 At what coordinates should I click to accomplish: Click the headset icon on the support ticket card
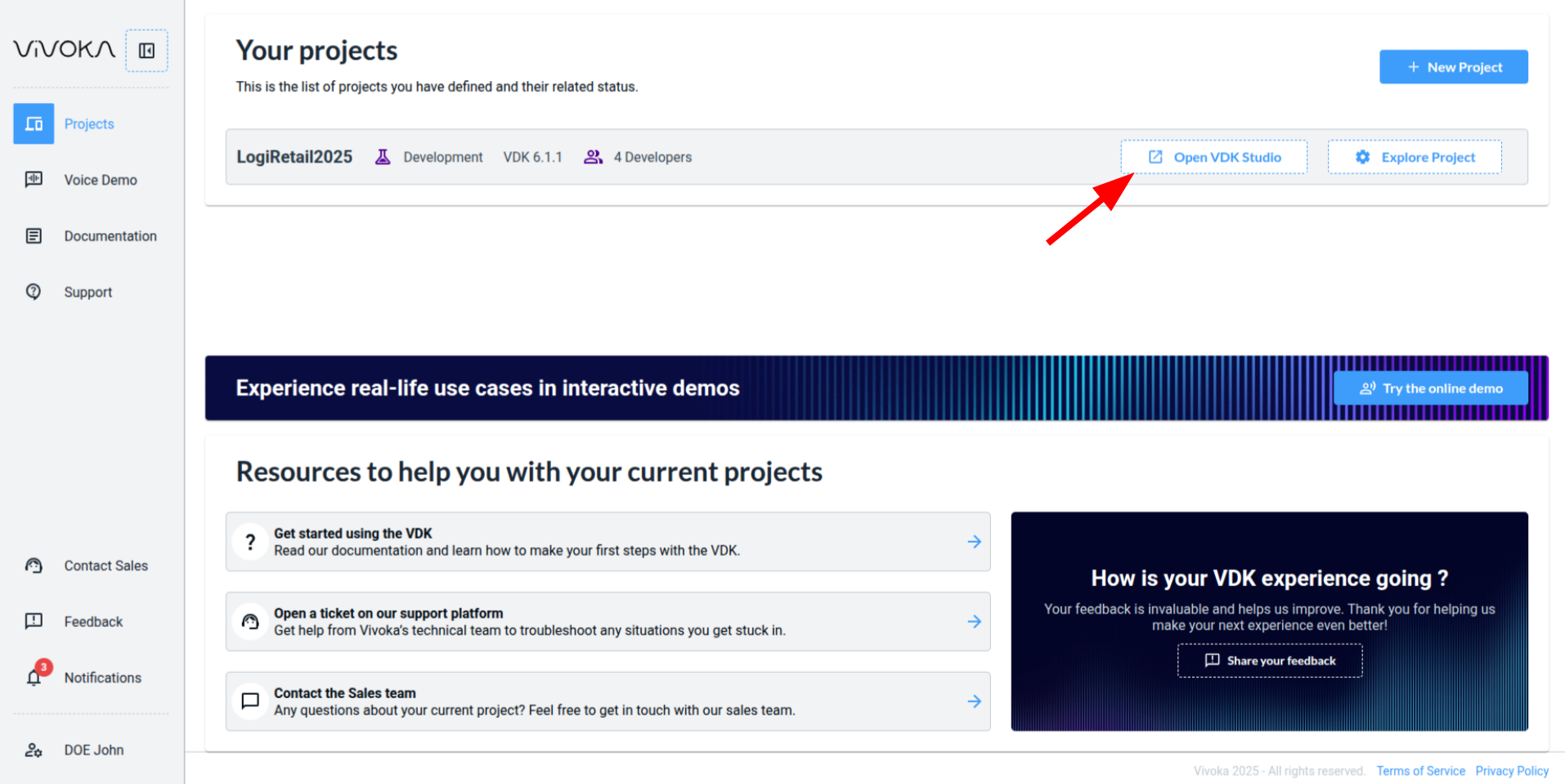[x=250, y=621]
